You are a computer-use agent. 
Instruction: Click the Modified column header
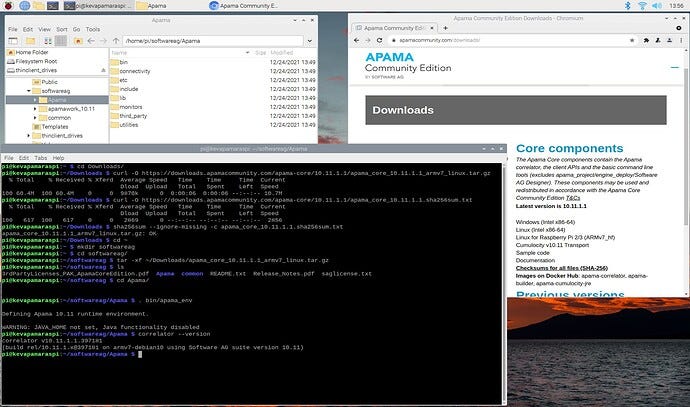click(x=282, y=52)
